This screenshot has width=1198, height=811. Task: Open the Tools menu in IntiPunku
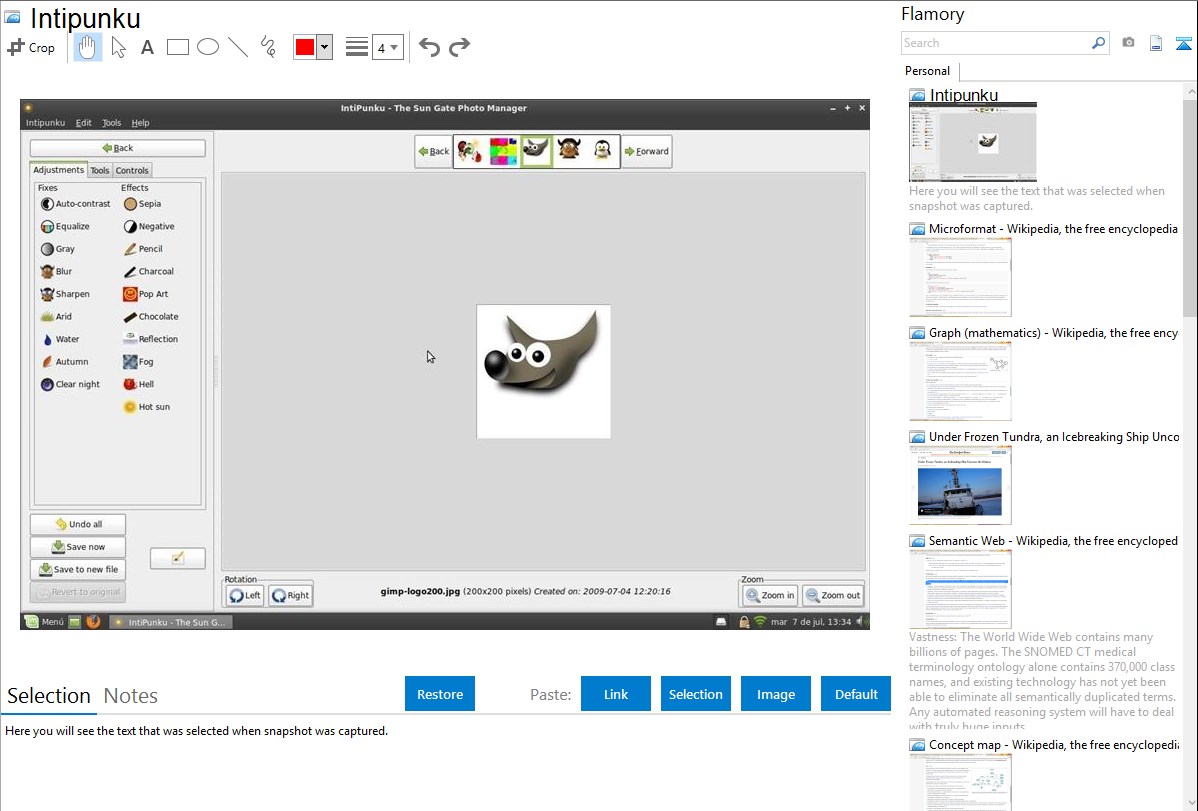[x=112, y=123]
